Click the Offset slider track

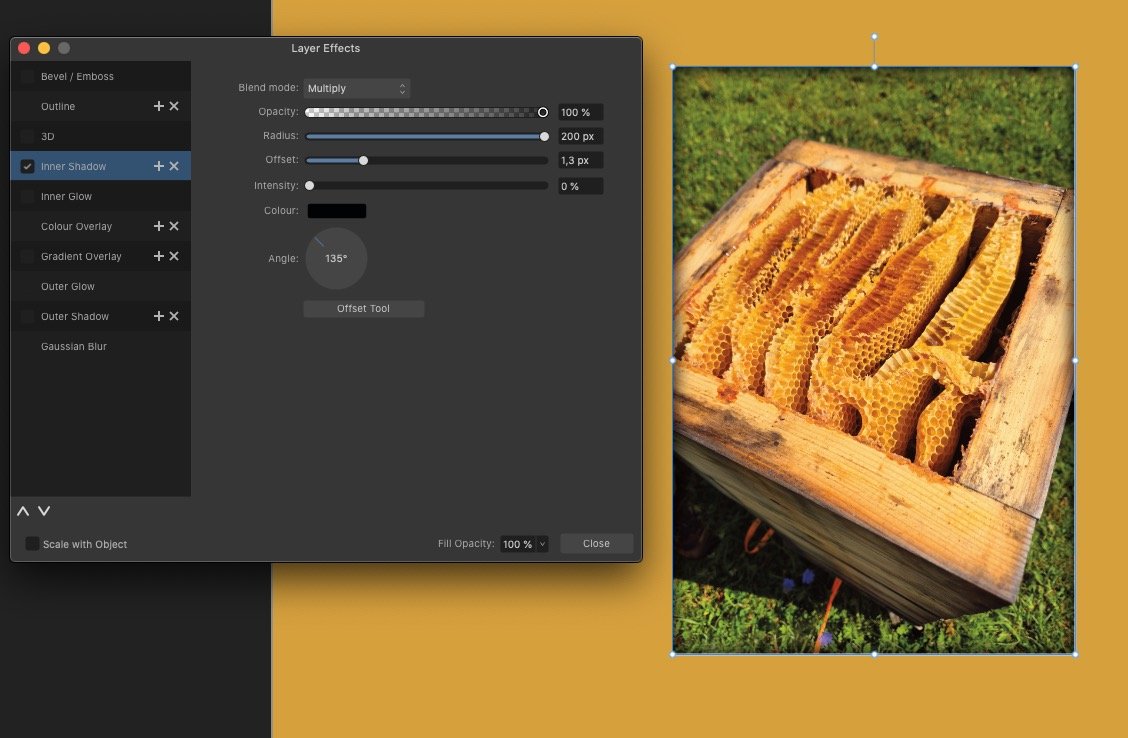pos(427,160)
